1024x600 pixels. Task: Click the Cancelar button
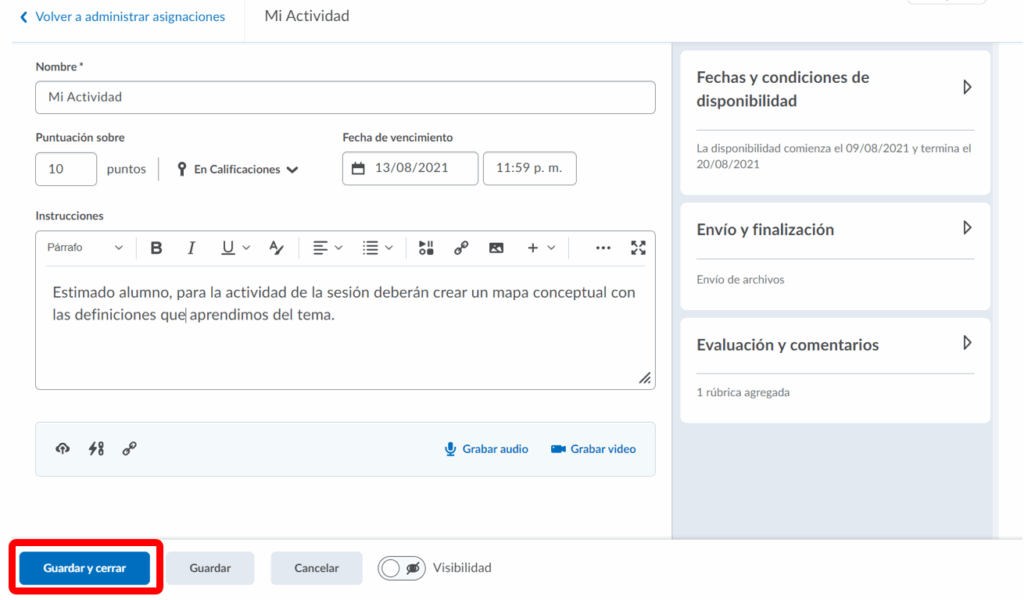point(316,568)
